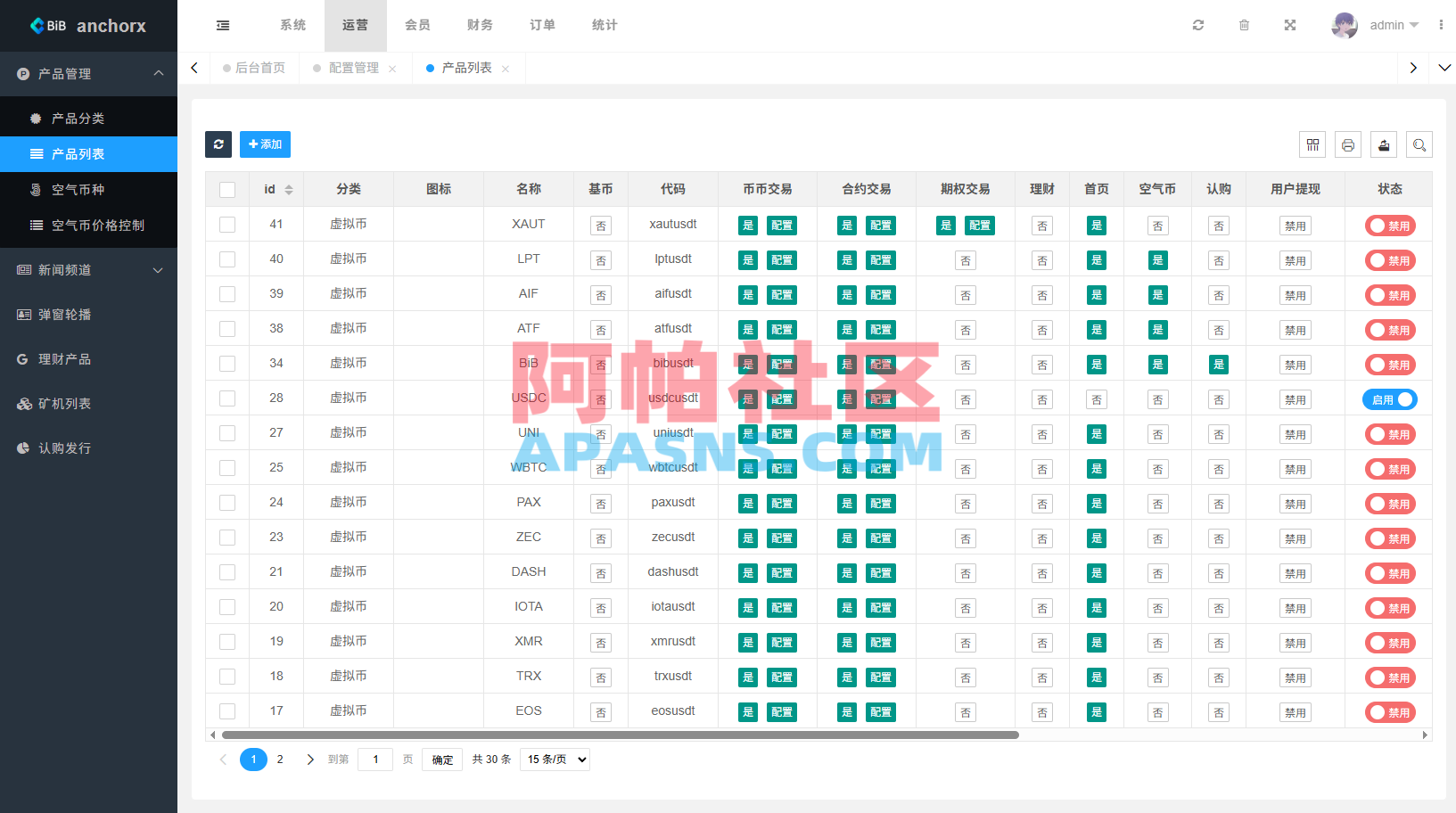Open the tab options down chevron
Screen dimensions: 1456x813
(x=1444, y=68)
